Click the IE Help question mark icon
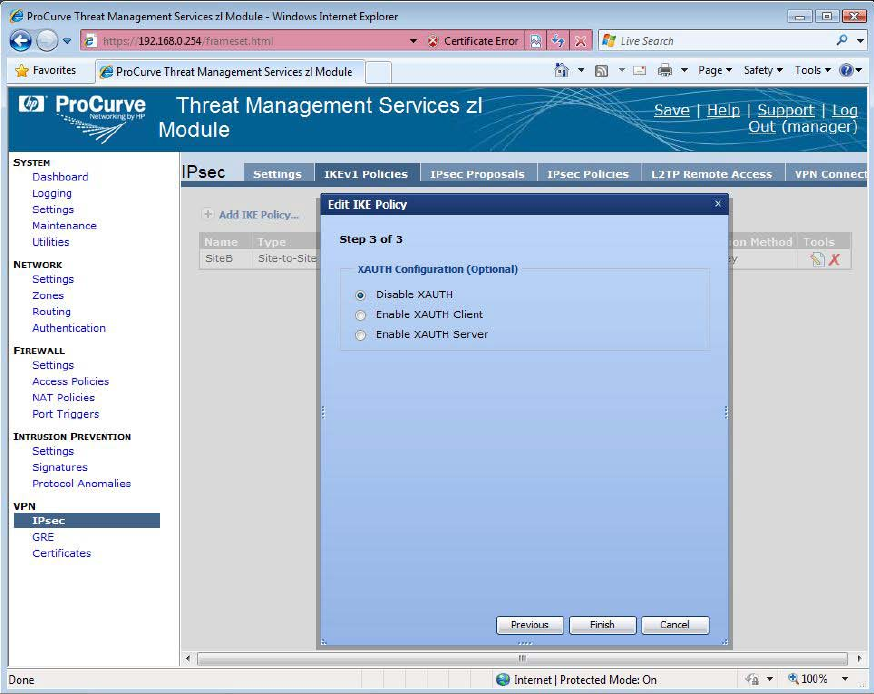The image size is (874, 694). pyautogui.click(x=846, y=70)
